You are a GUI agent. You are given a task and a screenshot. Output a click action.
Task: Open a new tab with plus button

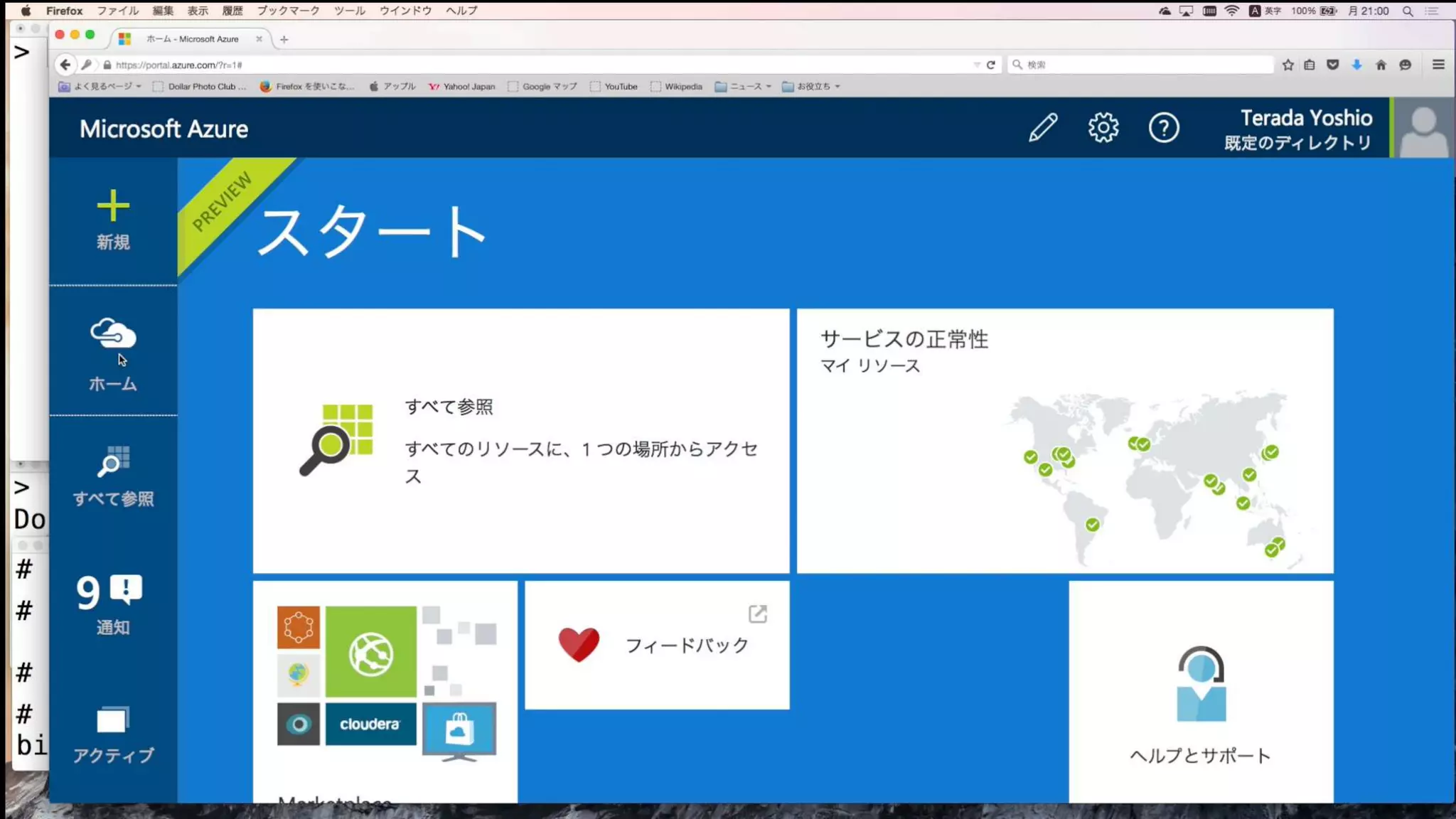(284, 39)
